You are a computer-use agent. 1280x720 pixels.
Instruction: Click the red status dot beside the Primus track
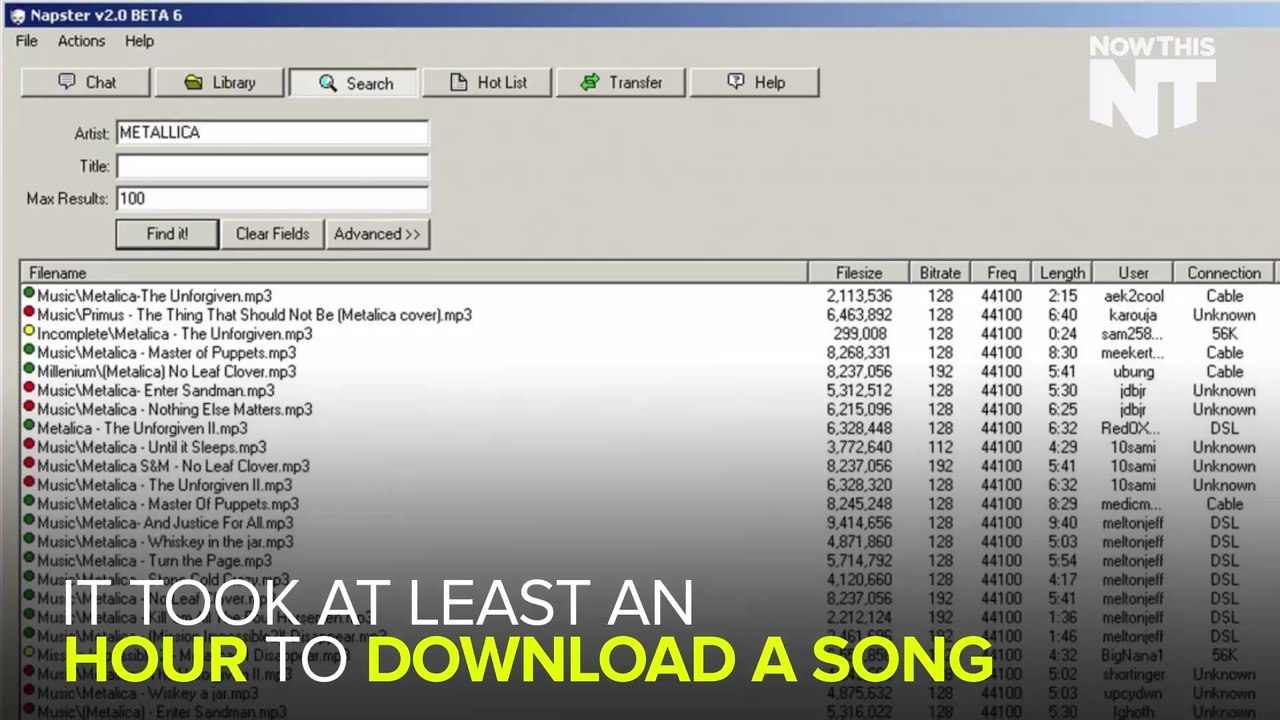pos(29,313)
